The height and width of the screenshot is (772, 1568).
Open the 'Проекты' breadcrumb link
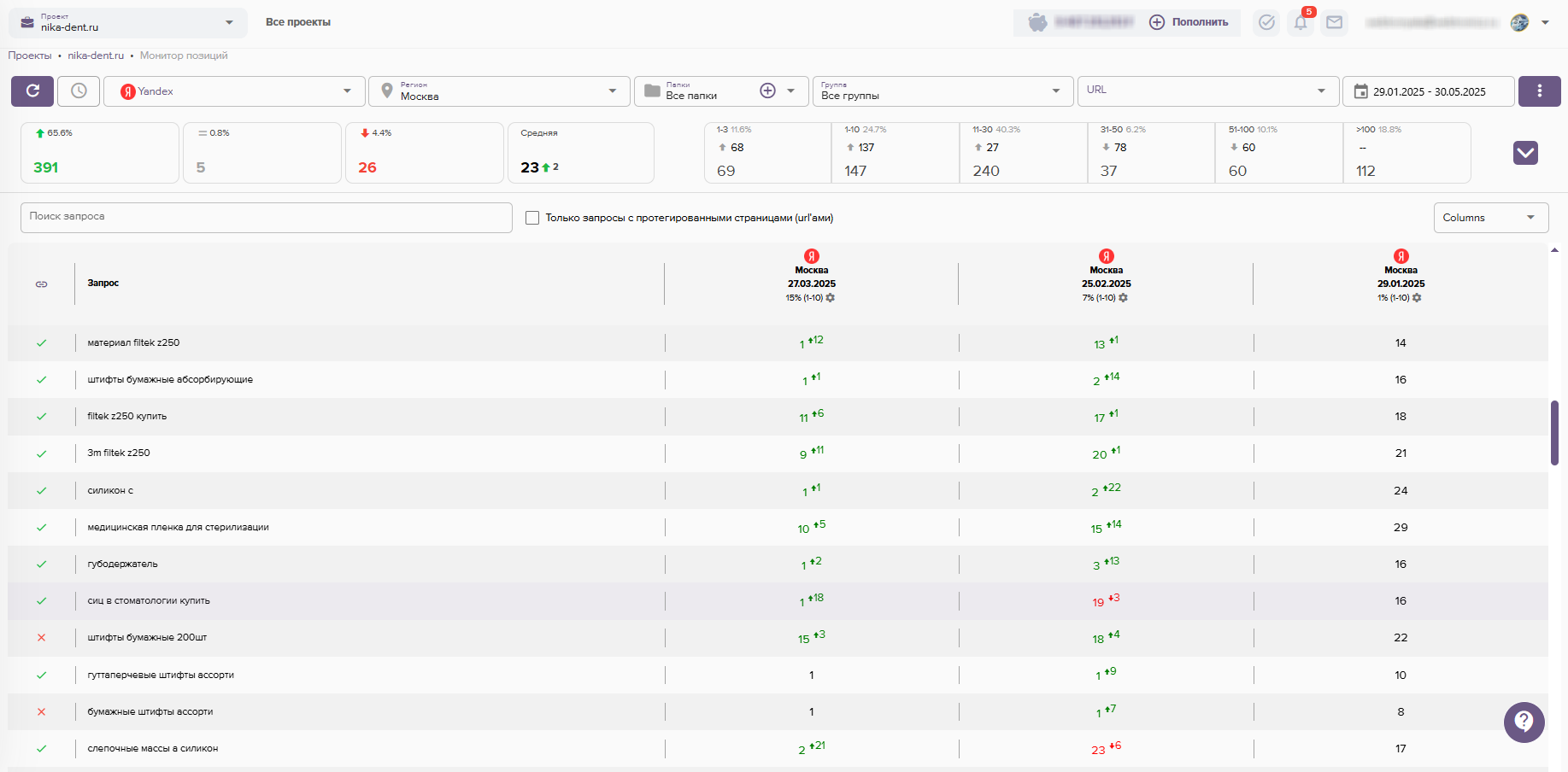coord(30,56)
